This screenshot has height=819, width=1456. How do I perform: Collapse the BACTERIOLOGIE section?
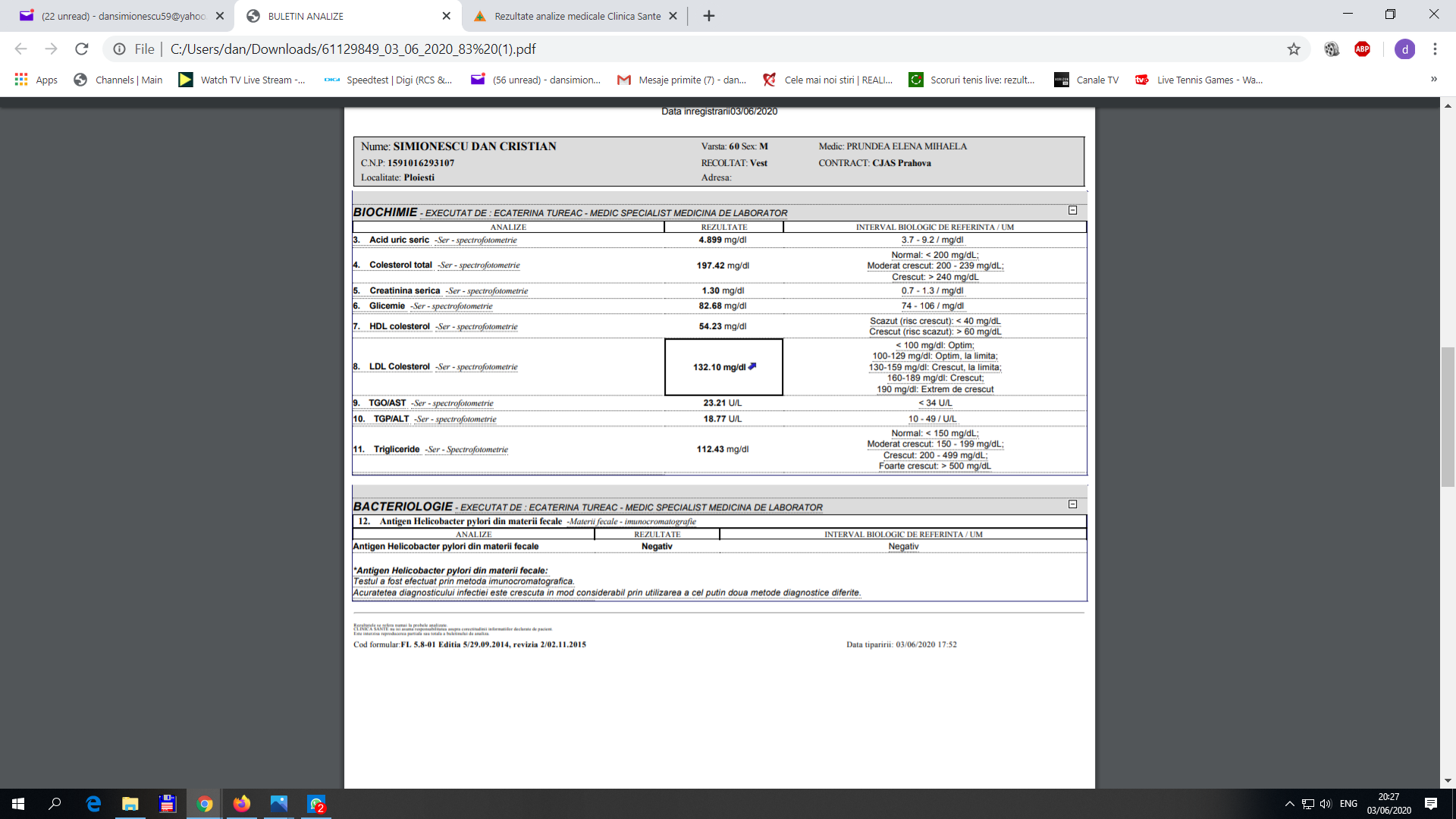(x=1072, y=504)
